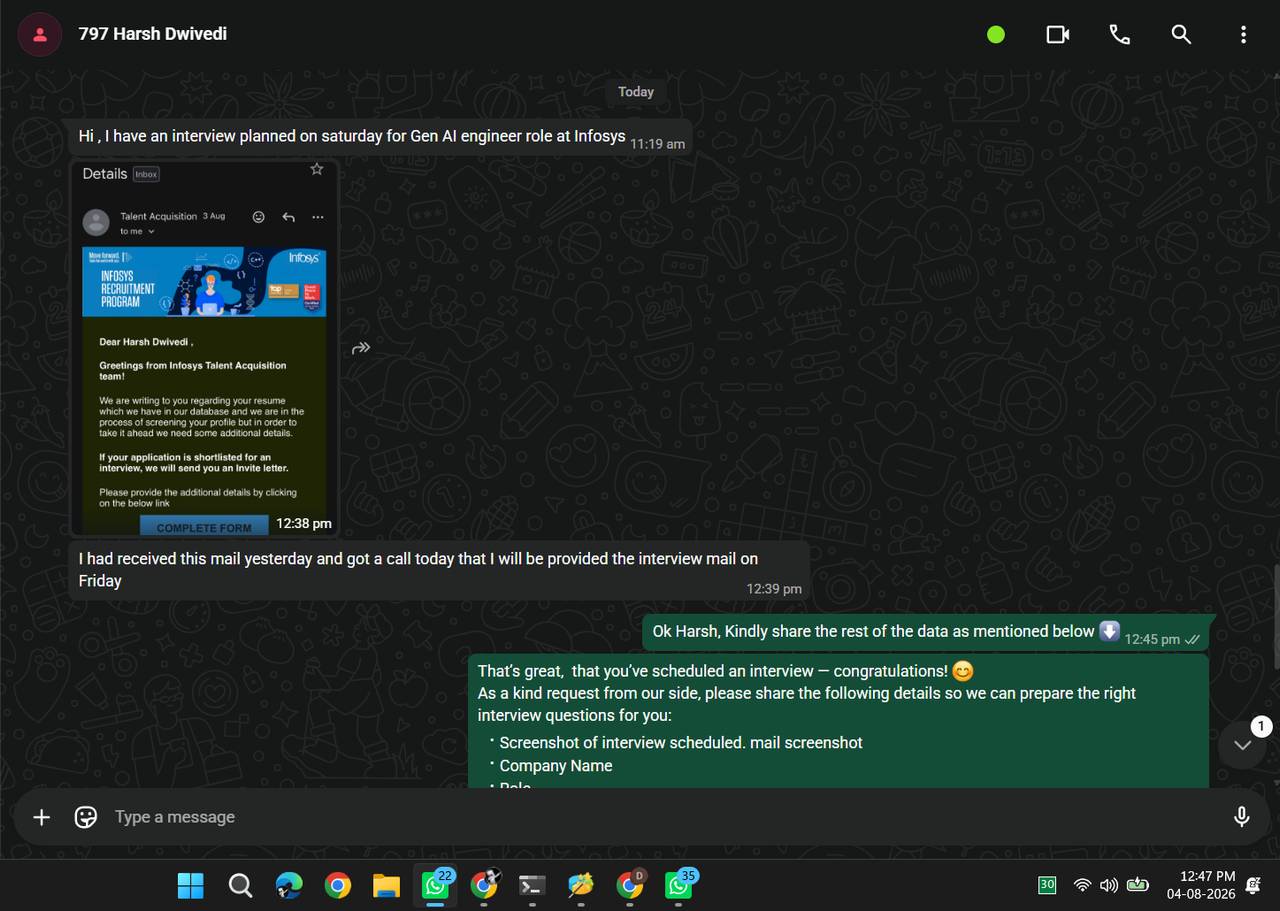Forward the Infosys email screenshot

[361, 348]
